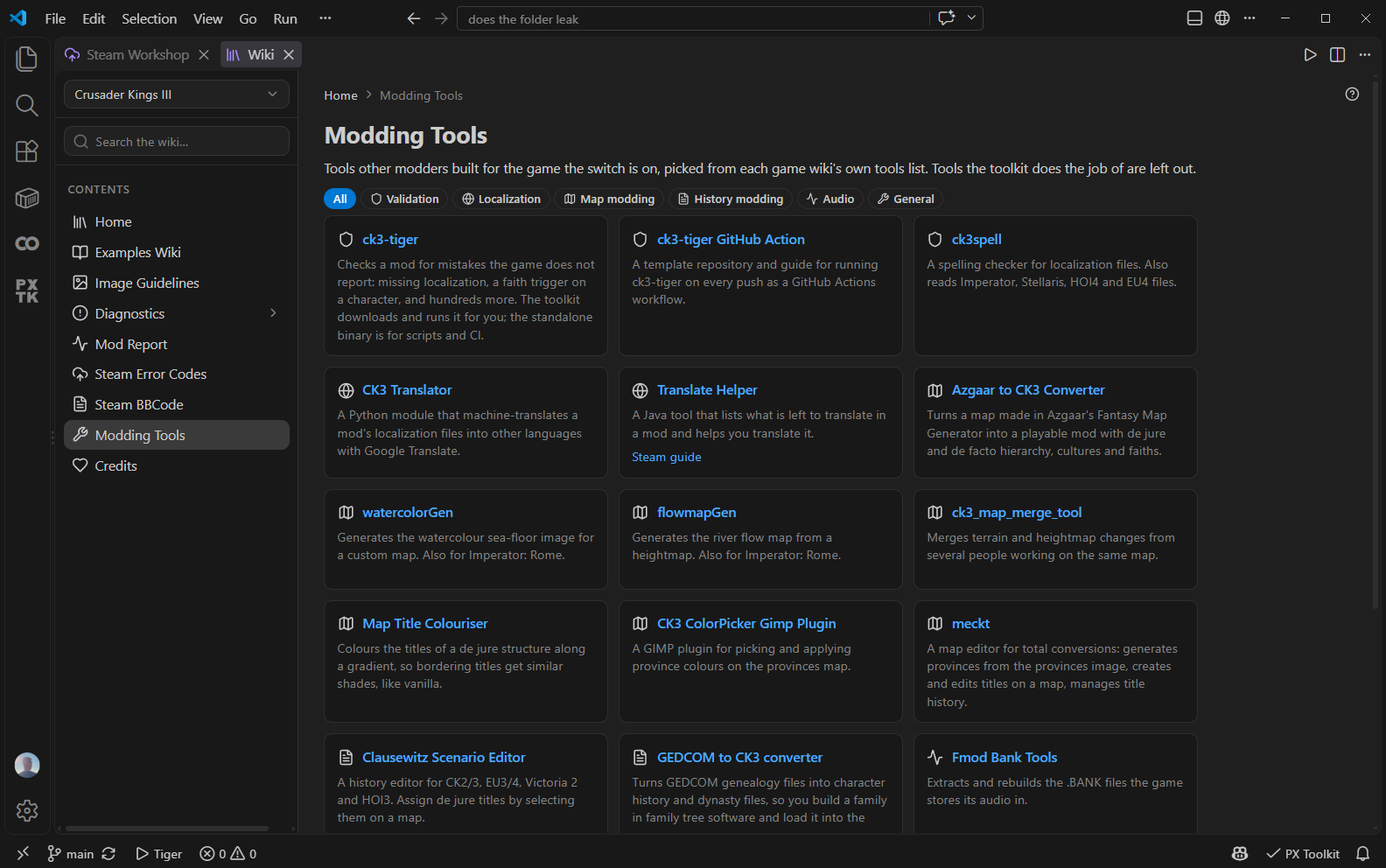The image size is (1386, 868).
Task: Open the 3D cube view in activity bar
Action: coord(27,198)
